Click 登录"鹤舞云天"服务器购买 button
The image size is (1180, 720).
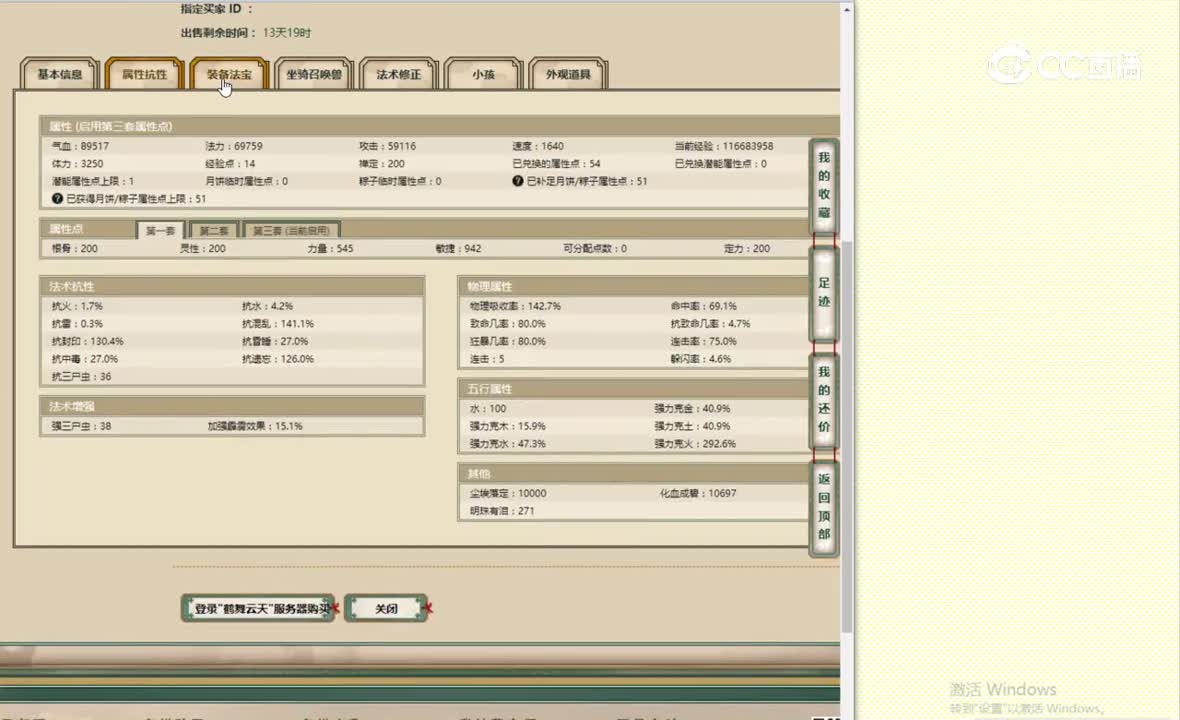coord(258,609)
